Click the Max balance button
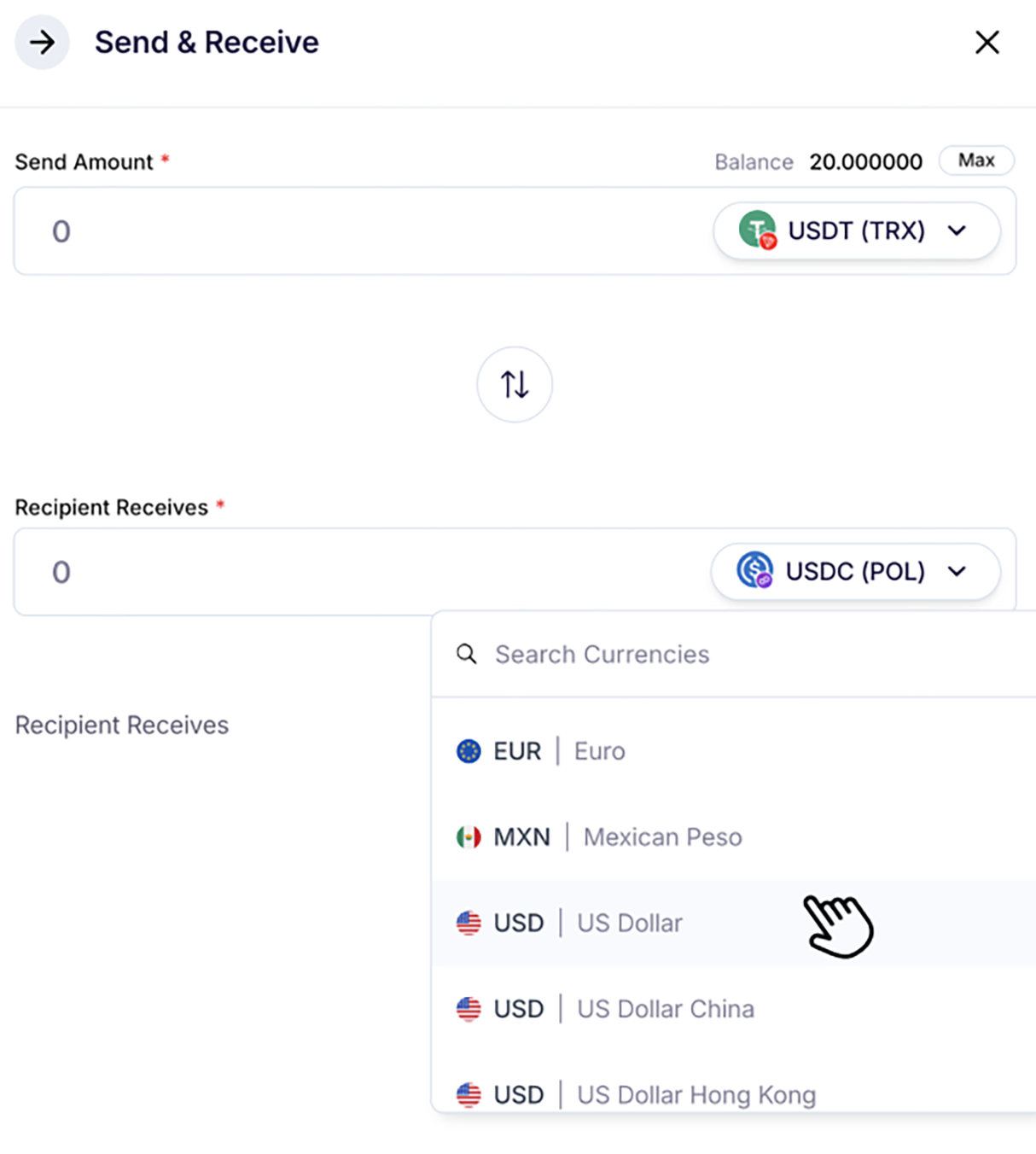Image resolution: width=1036 pixels, height=1154 pixels. click(976, 160)
